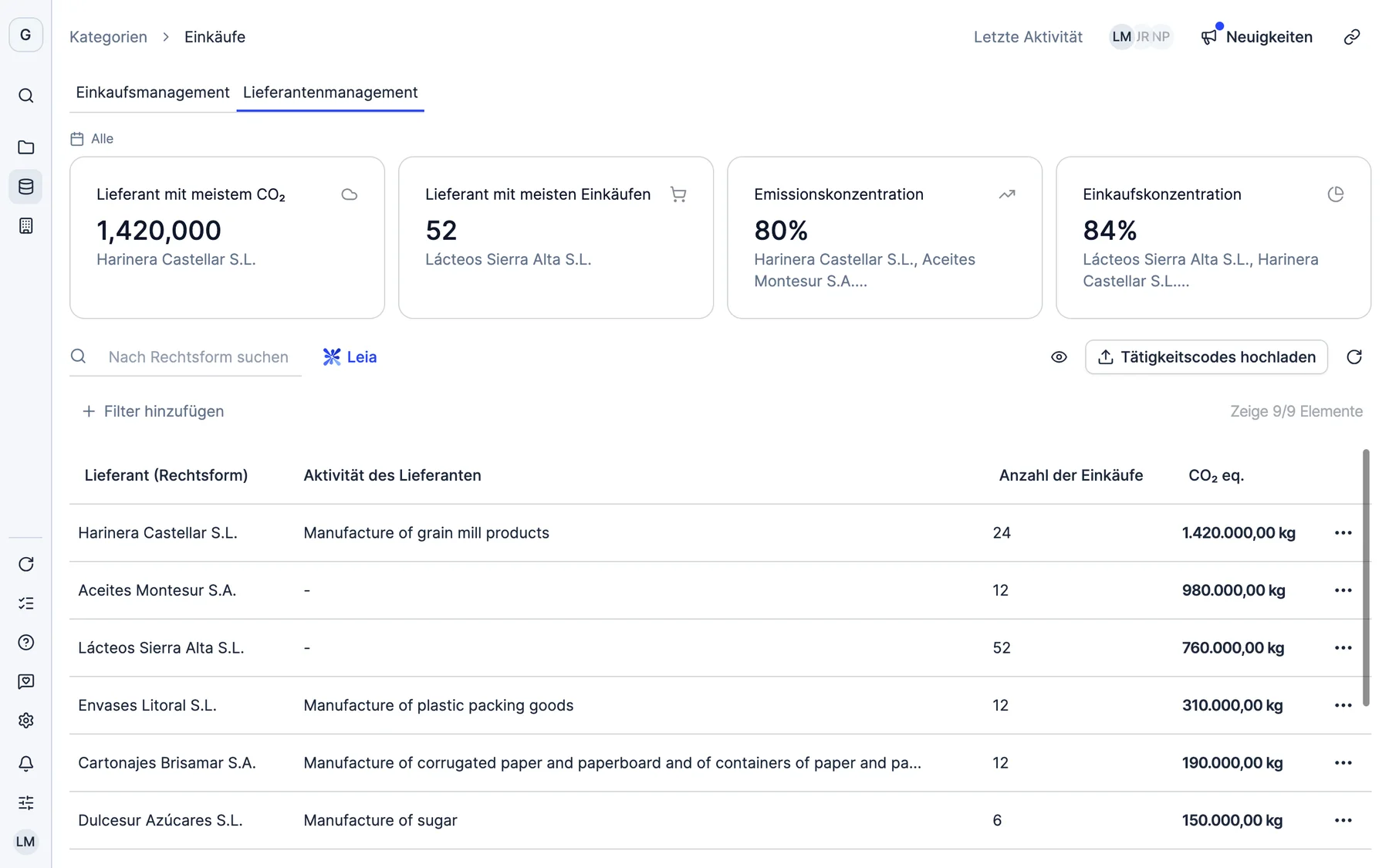
Task: Open settings gear in sidebar
Action: pos(25,721)
